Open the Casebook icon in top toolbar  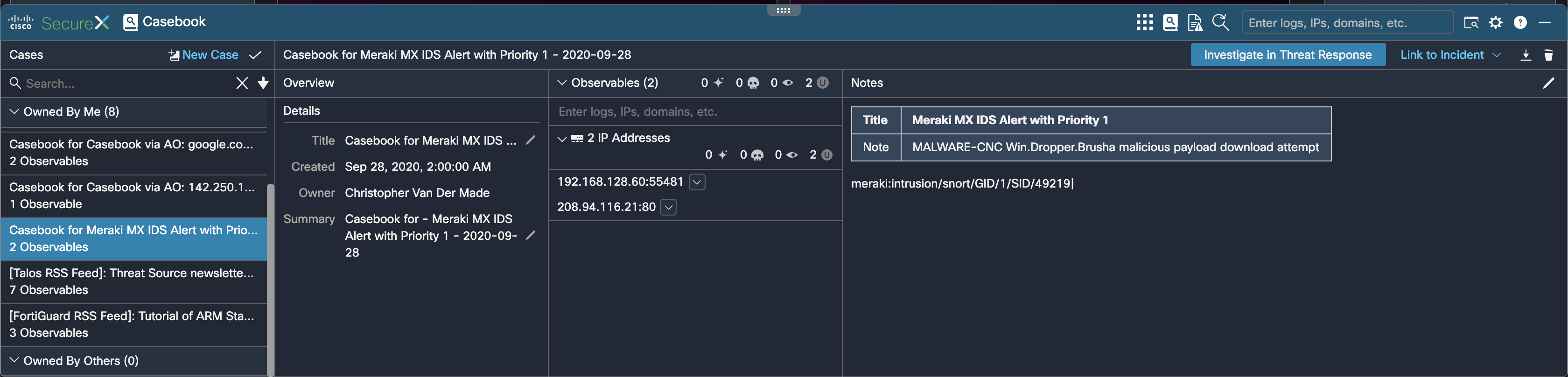[1170, 22]
